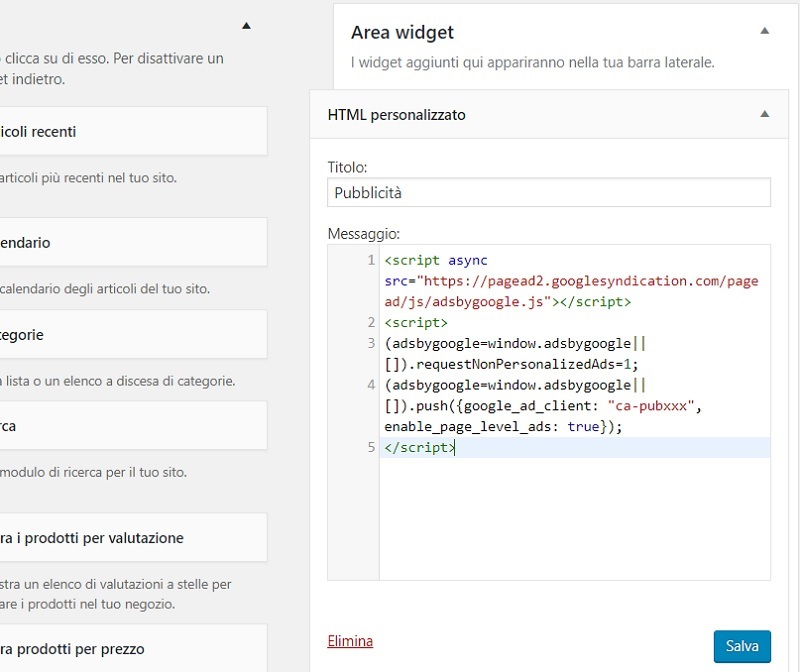This screenshot has height=672, width=800.
Task: Click line number 3 in the code gutter
Action: pyautogui.click(x=371, y=343)
